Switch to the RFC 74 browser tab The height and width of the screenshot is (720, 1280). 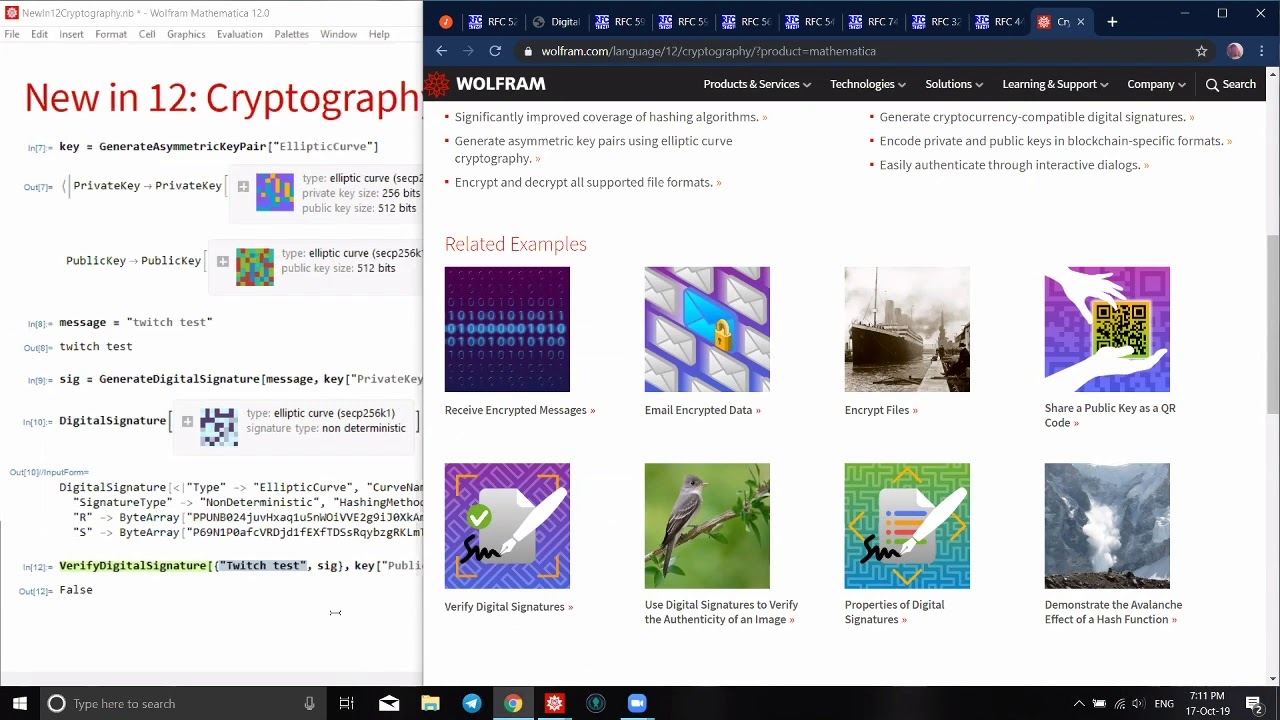click(875, 22)
